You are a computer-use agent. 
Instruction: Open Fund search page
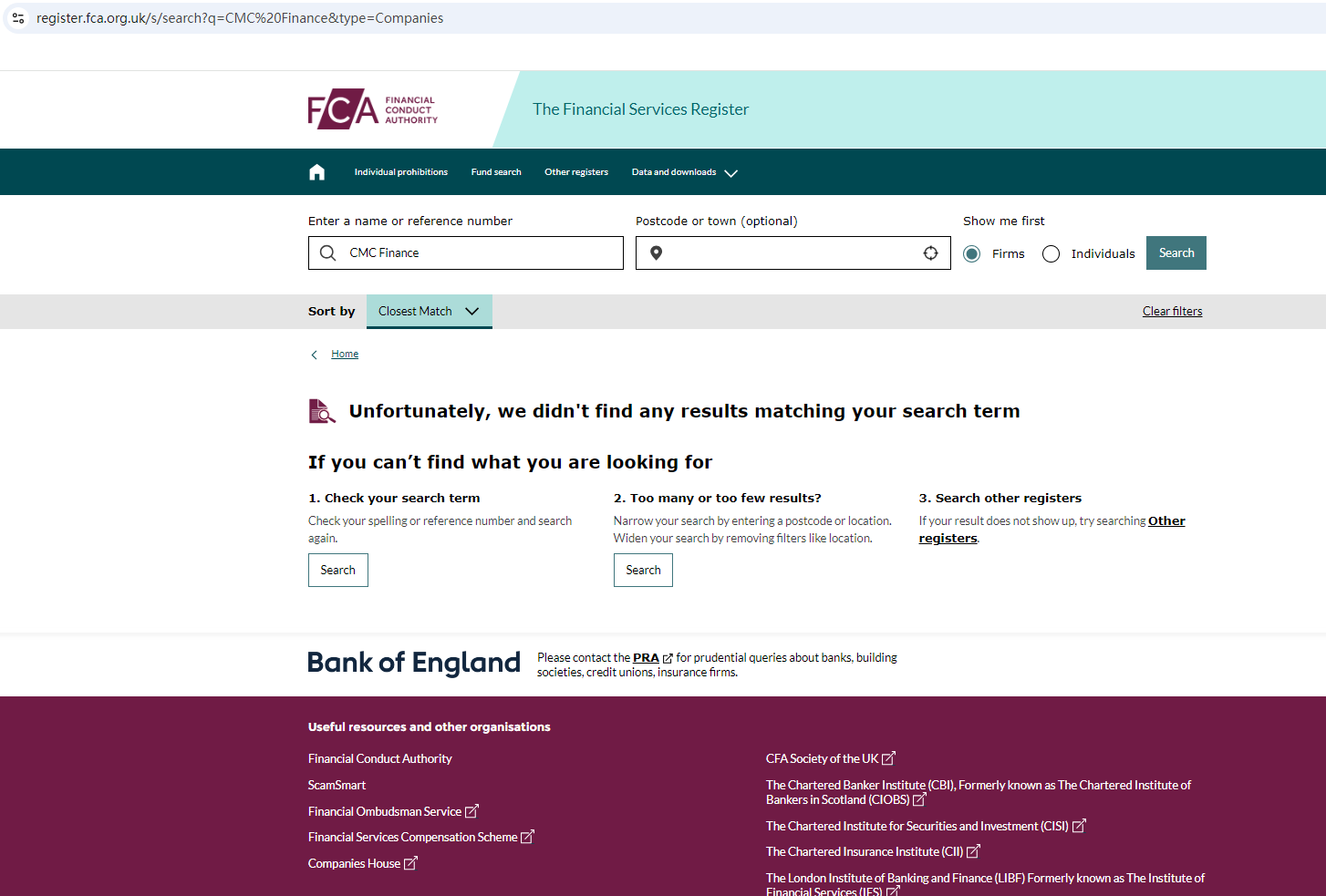[496, 172]
